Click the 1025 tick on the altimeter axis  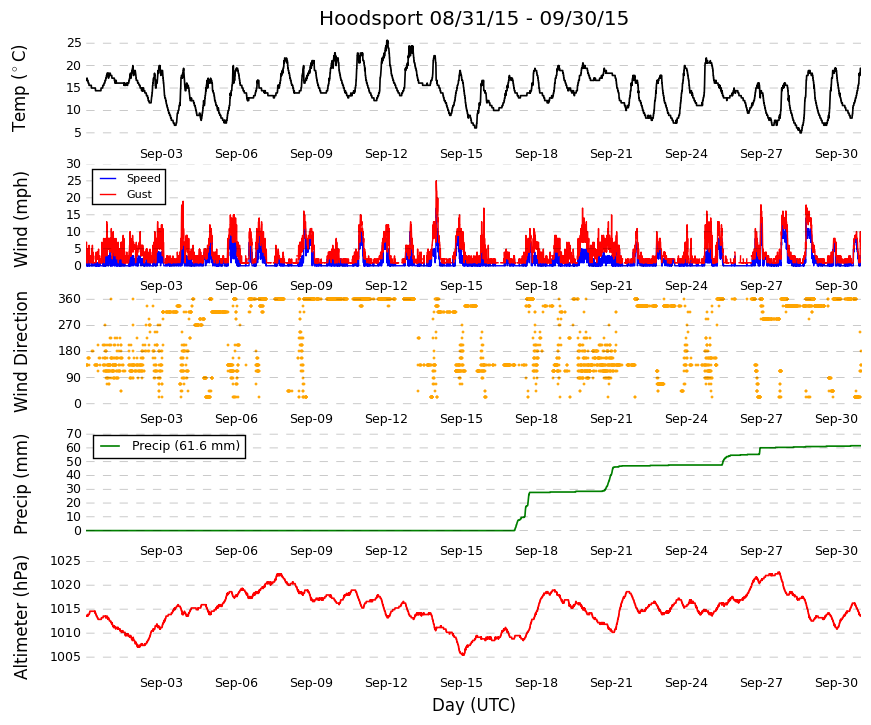(x=66, y=561)
